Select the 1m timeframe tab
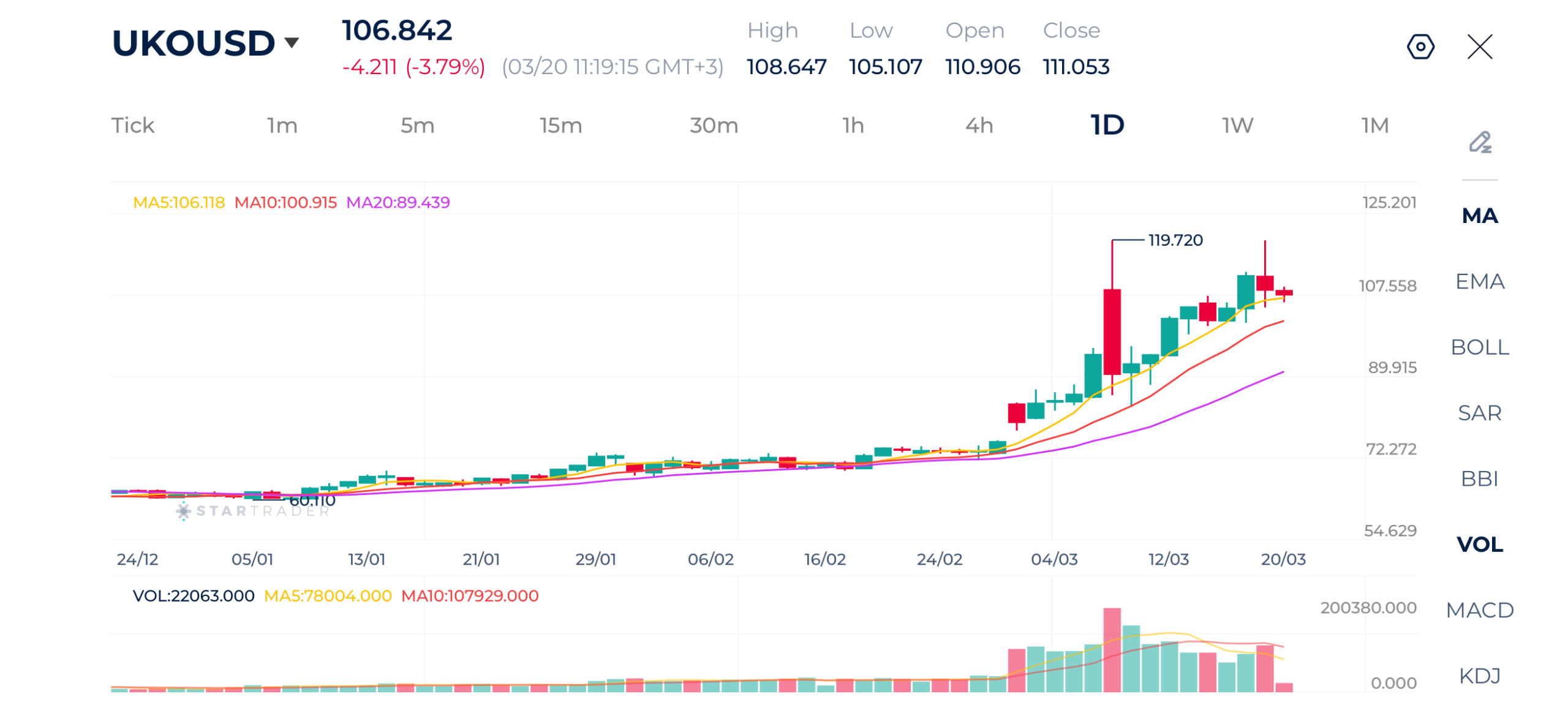This screenshot has width=1568, height=721. 282,126
